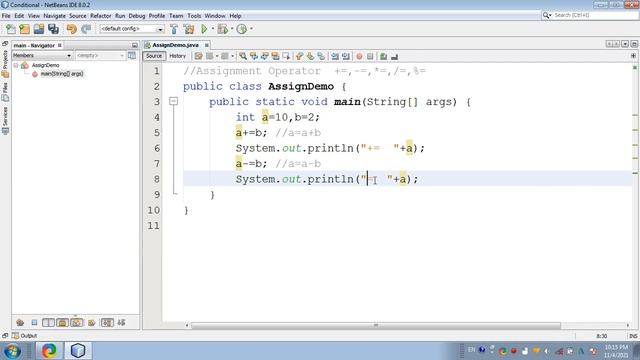
Task: Toggle Show Static Members in the Navigator
Action: coord(48,323)
